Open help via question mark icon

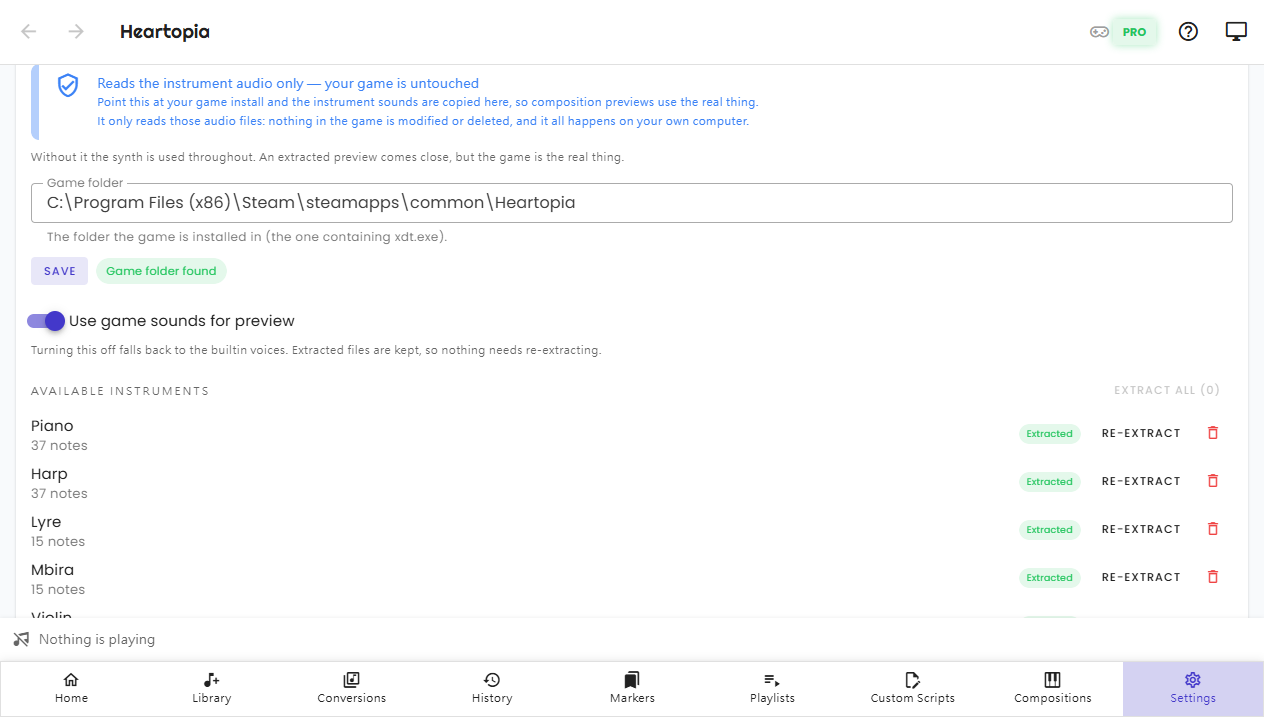coord(1188,32)
